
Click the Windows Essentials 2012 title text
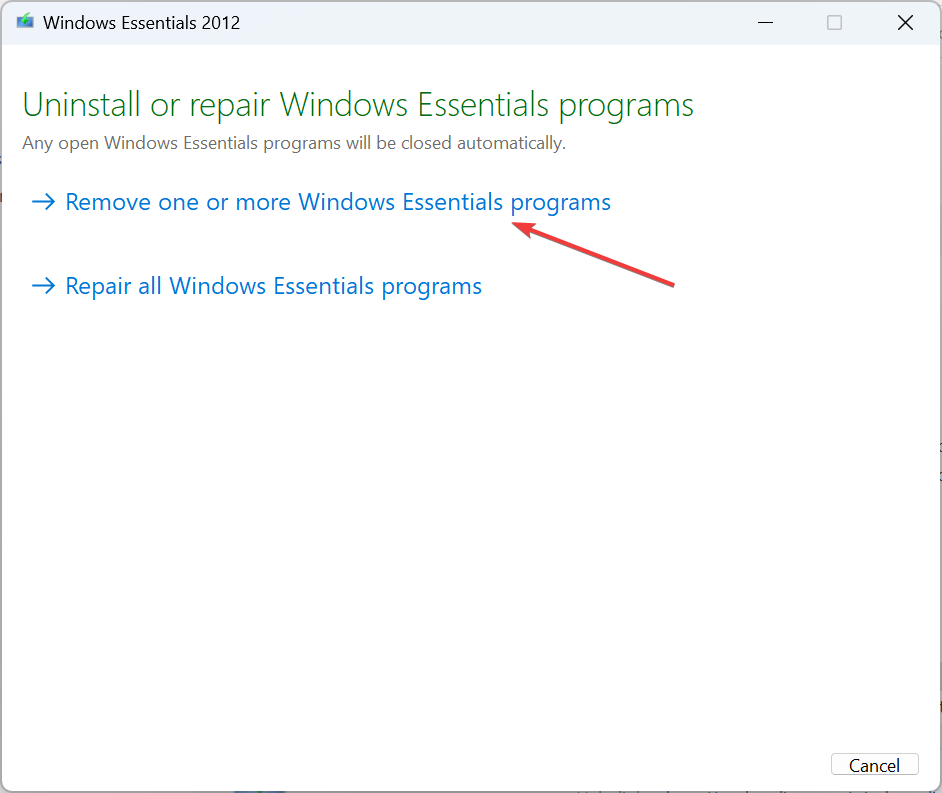tap(141, 23)
